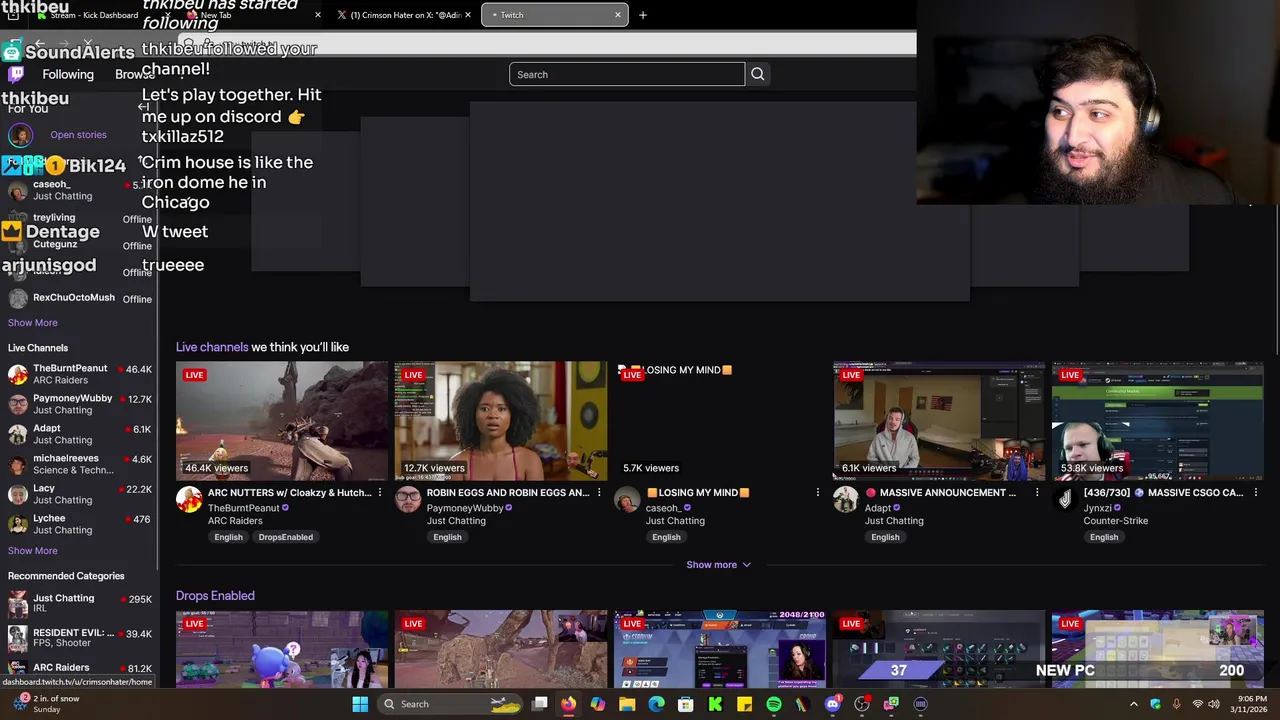Viewport: 1280px width, 720px height.
Task: Open Adapt channel in sidebar list
Action: (79, 434)
